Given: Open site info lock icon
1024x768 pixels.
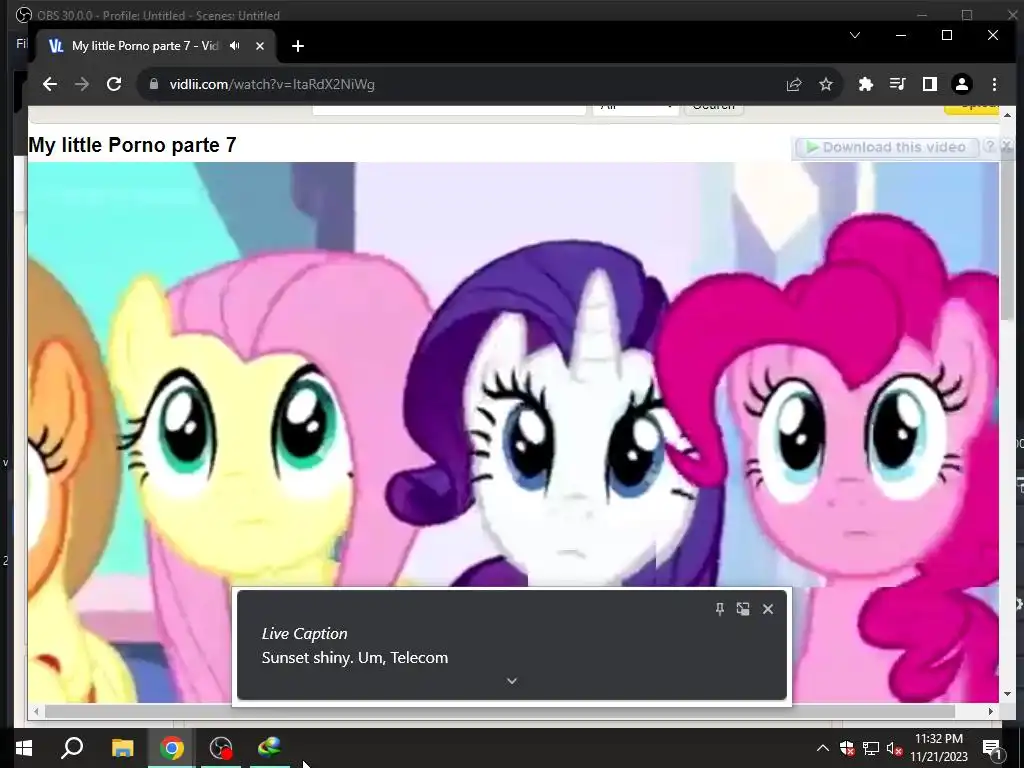Looking at the screenshot, I should 154,84.
